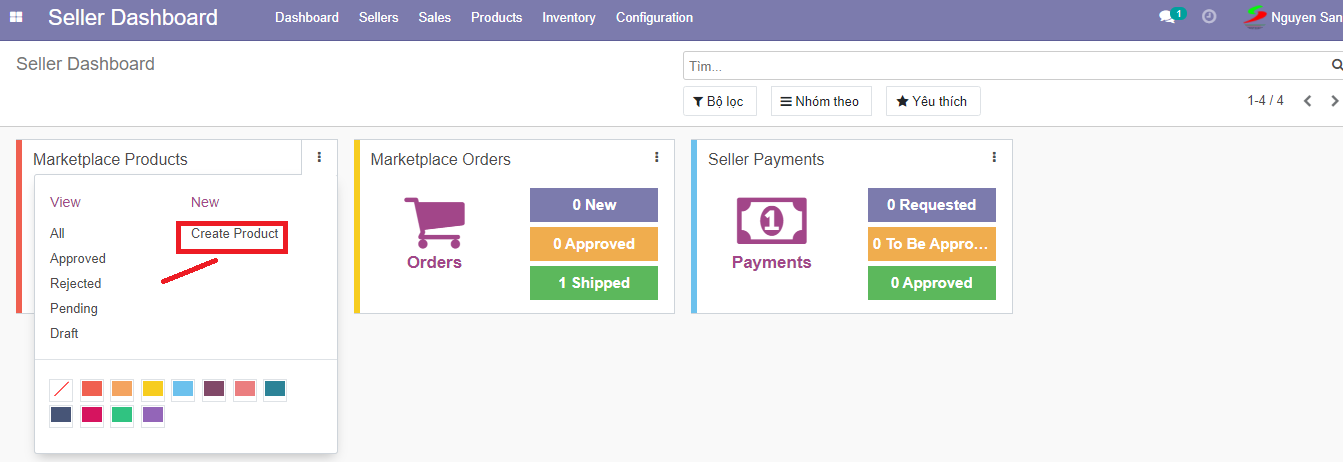Click the shopping cart Orders icon
This screenshot has height=462, width=1343.
tap(434, 222)
